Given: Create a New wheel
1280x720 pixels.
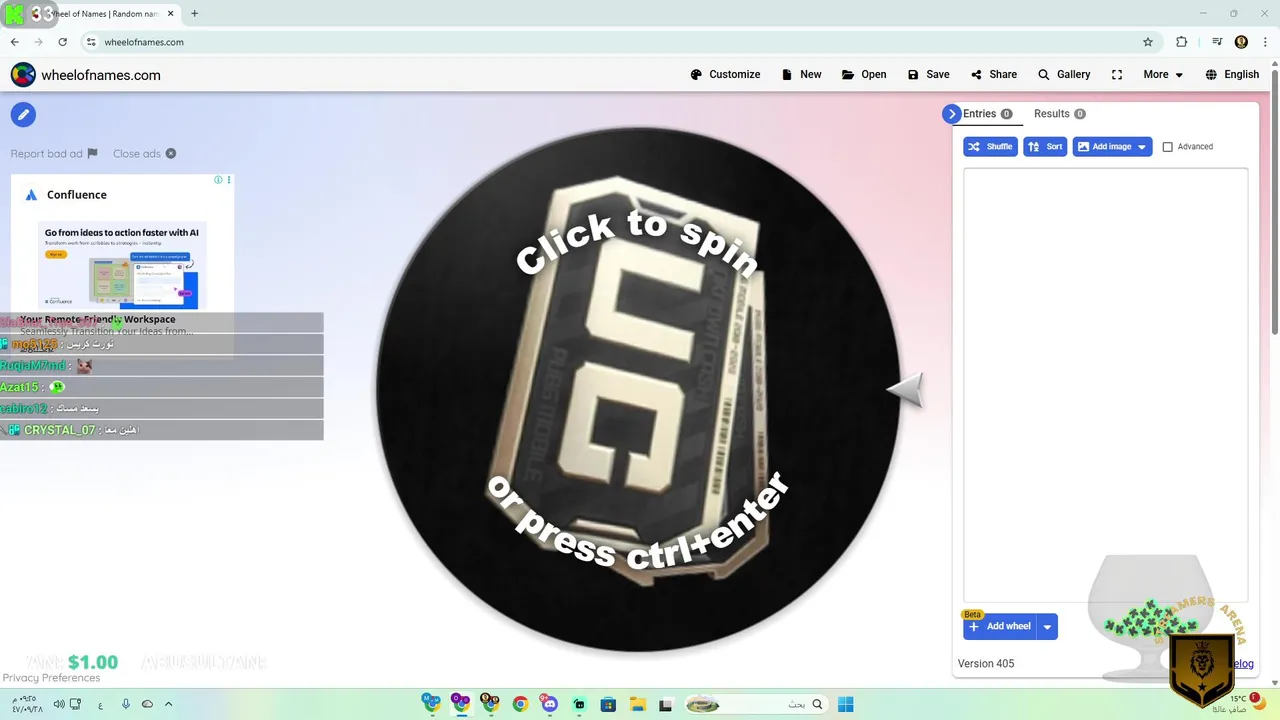Looking at the screenshot, I should point(801,74).
